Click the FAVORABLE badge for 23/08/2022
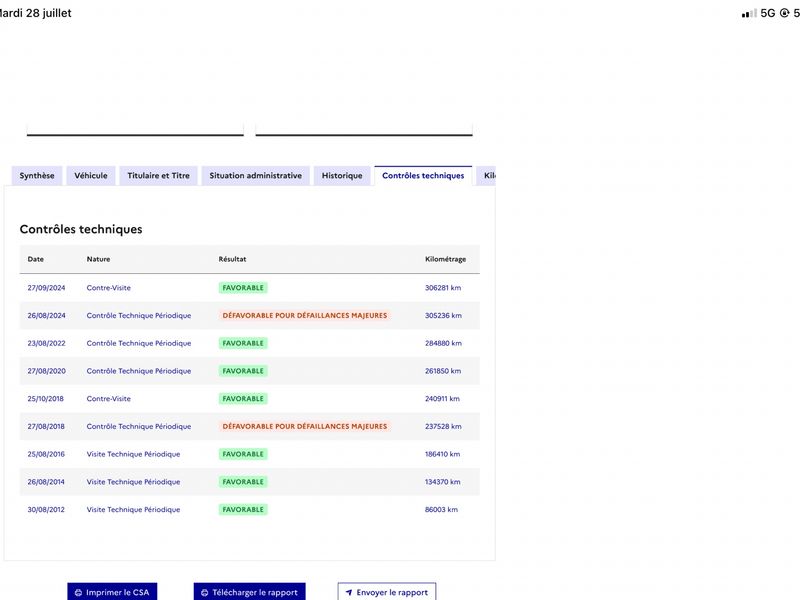 pos(243,343)
